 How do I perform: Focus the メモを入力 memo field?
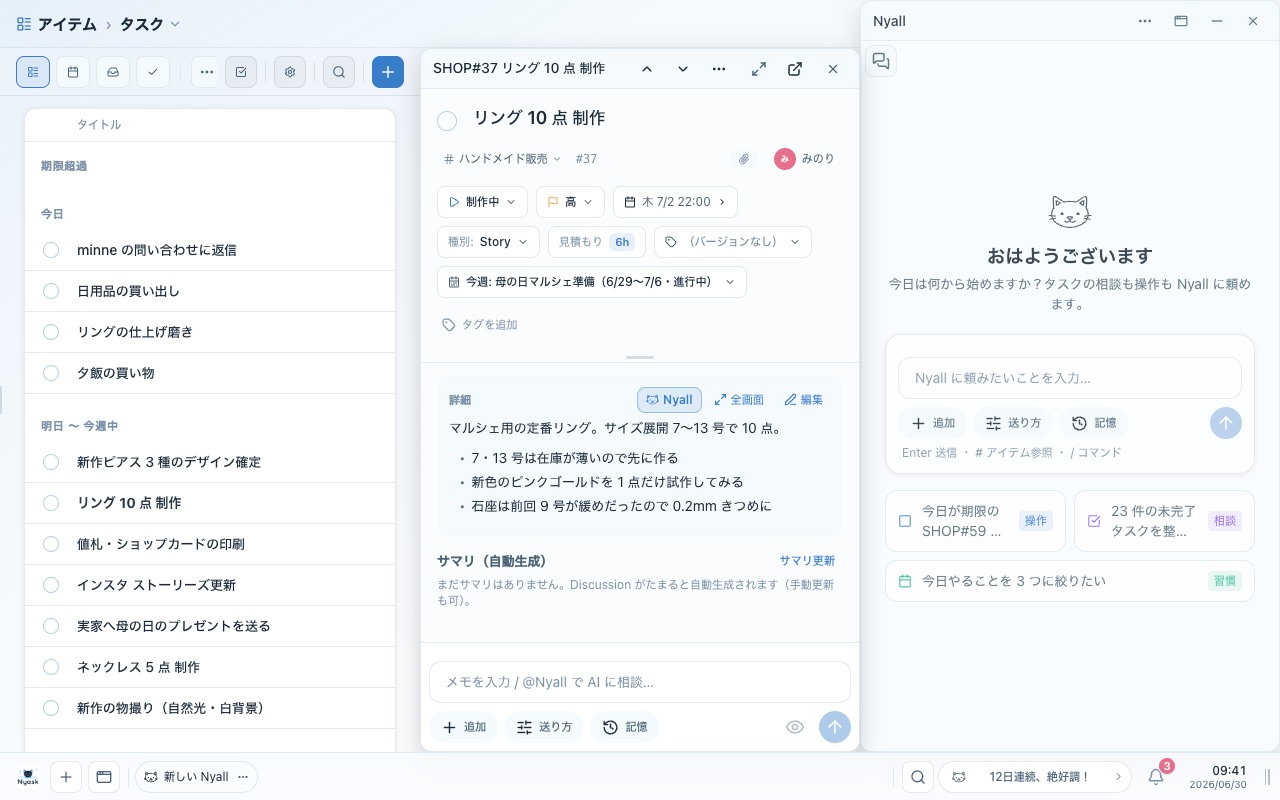pos(640,682)
